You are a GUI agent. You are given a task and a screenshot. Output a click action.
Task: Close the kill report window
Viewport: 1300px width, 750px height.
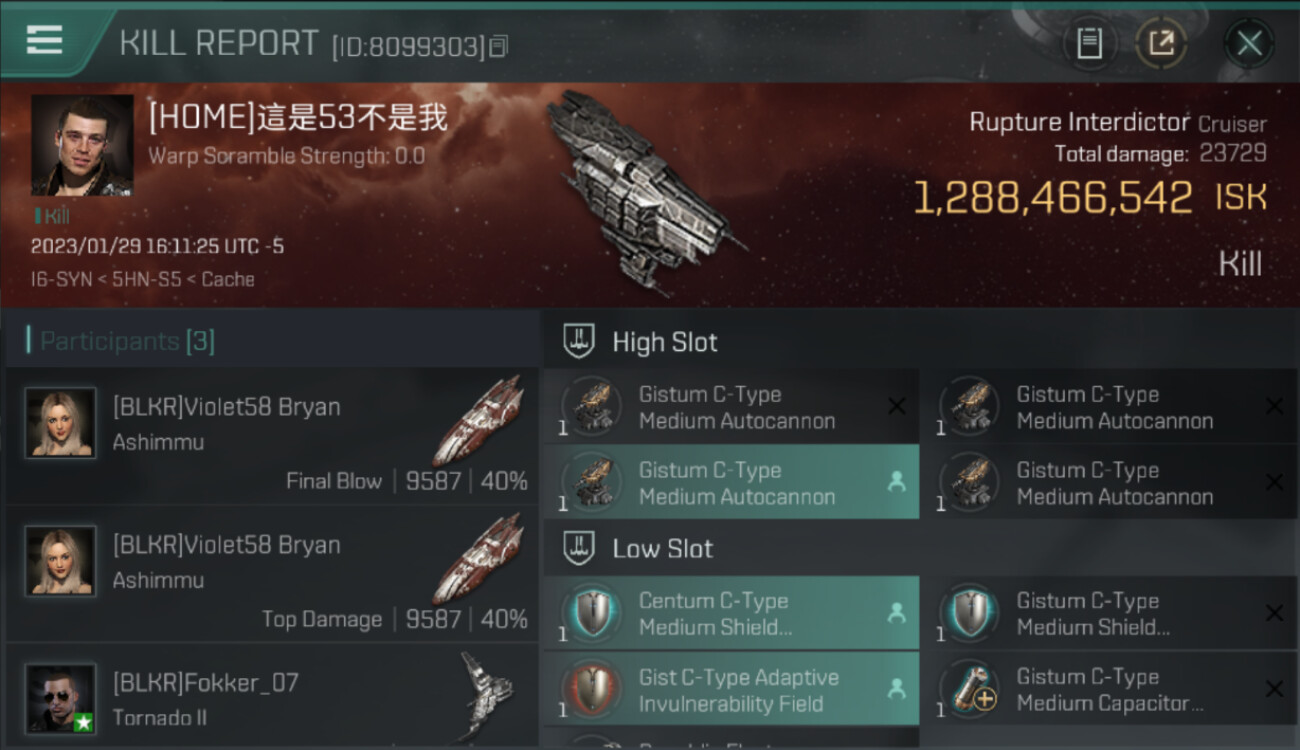click(1249, 43)
